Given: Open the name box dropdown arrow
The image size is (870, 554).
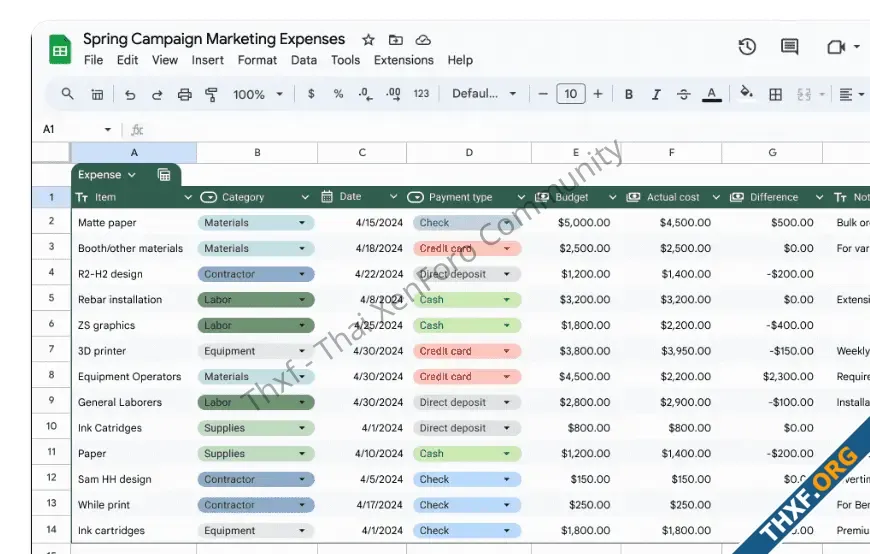Looking at the screenshot, I should (x=108, y=129).
